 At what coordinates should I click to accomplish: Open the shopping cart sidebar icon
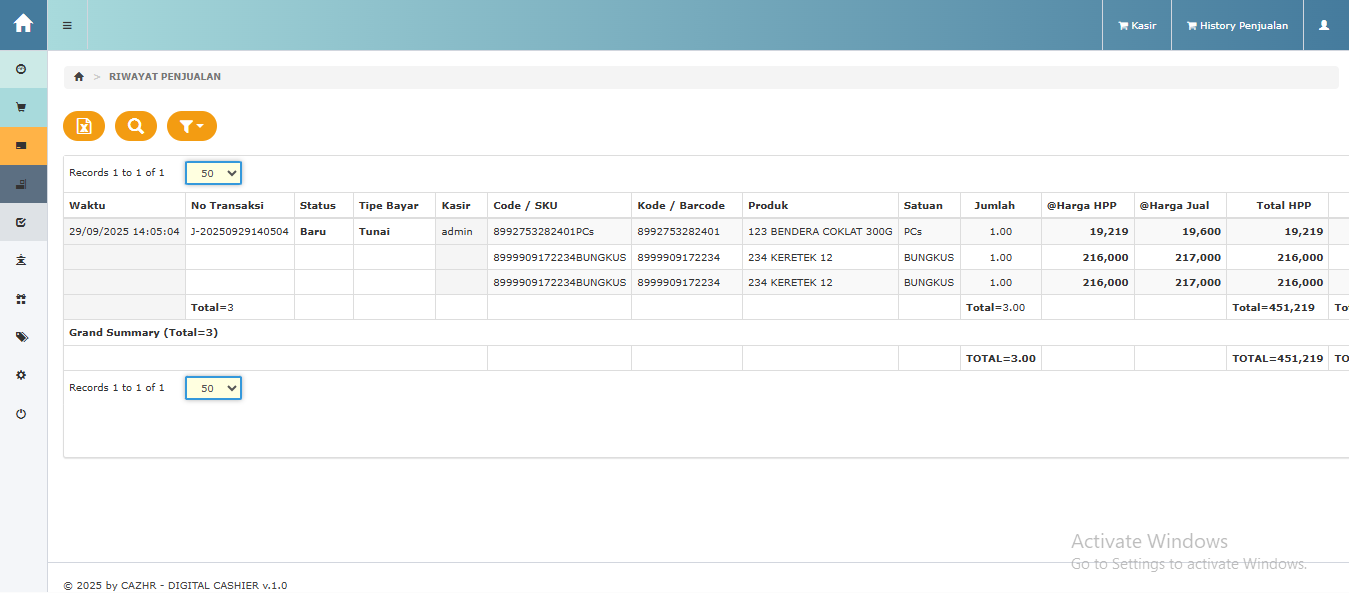[21, 107]
